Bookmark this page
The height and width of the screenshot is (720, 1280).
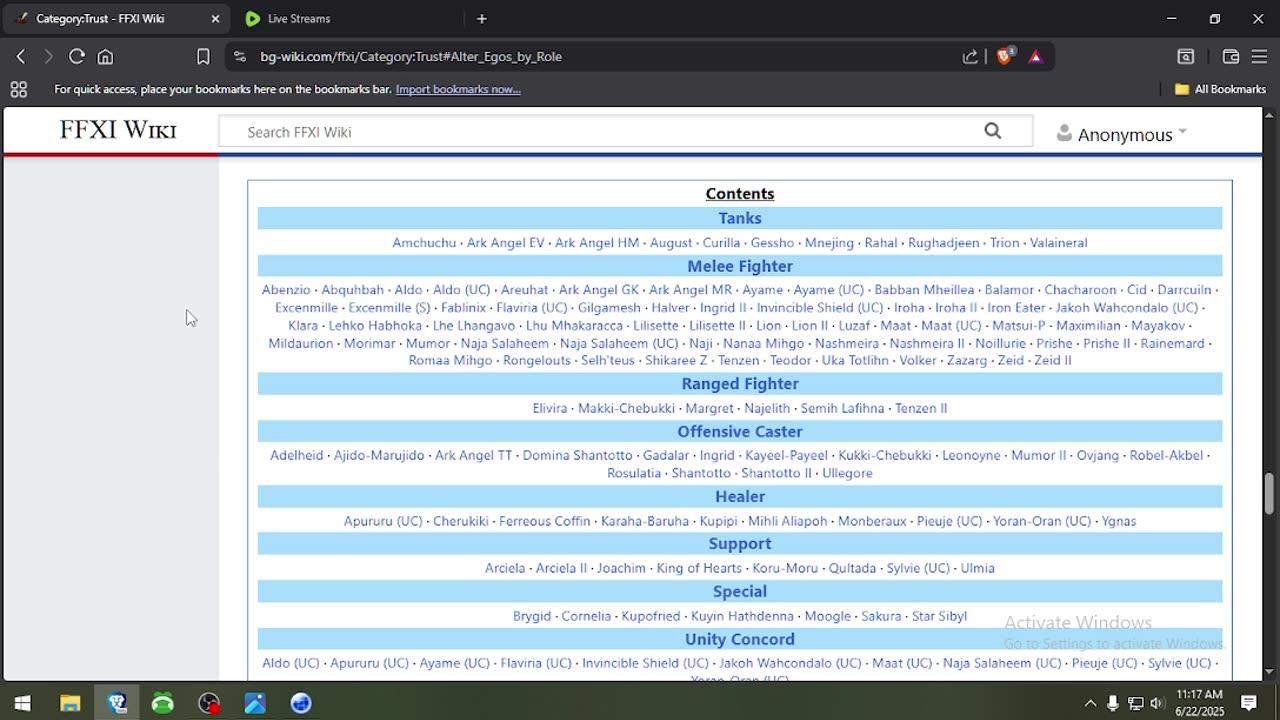(203, 57)
